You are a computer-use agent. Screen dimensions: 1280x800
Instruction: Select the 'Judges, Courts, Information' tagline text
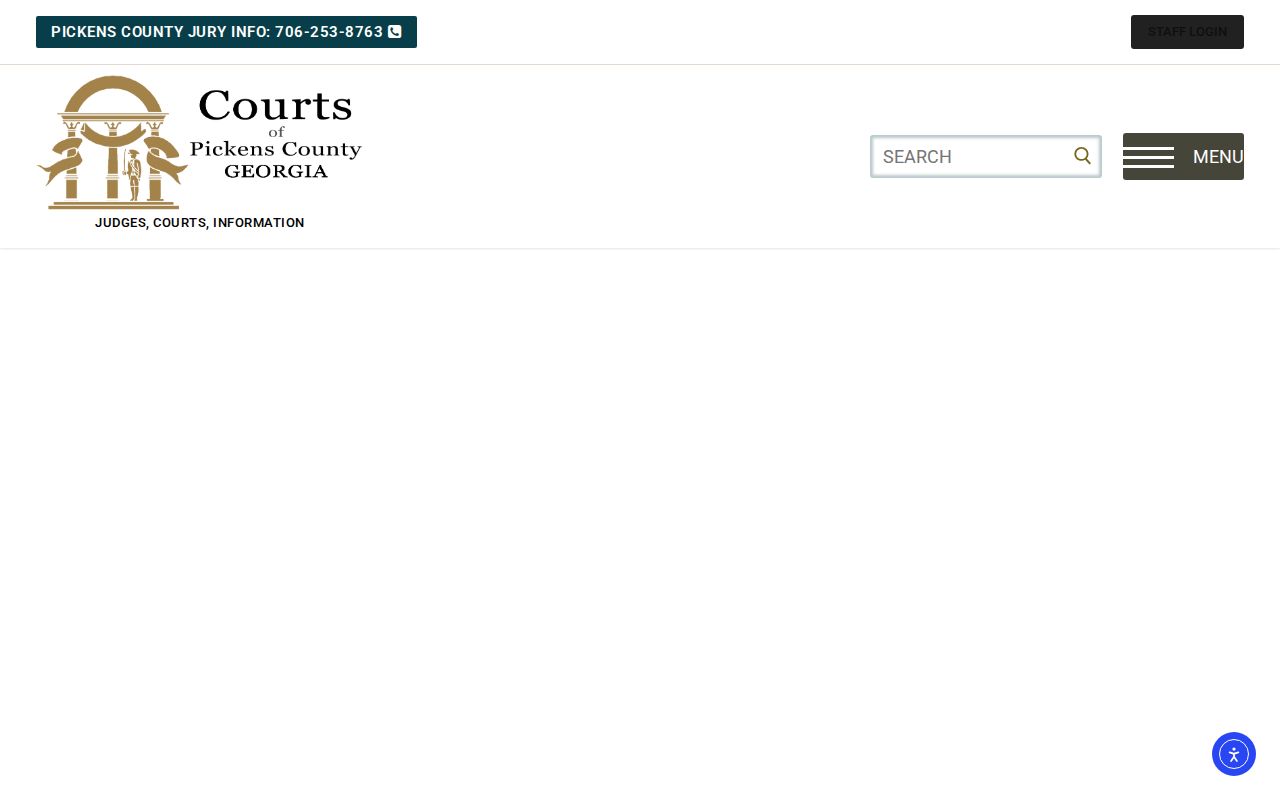pyautogui.click(x=200, y=223)
